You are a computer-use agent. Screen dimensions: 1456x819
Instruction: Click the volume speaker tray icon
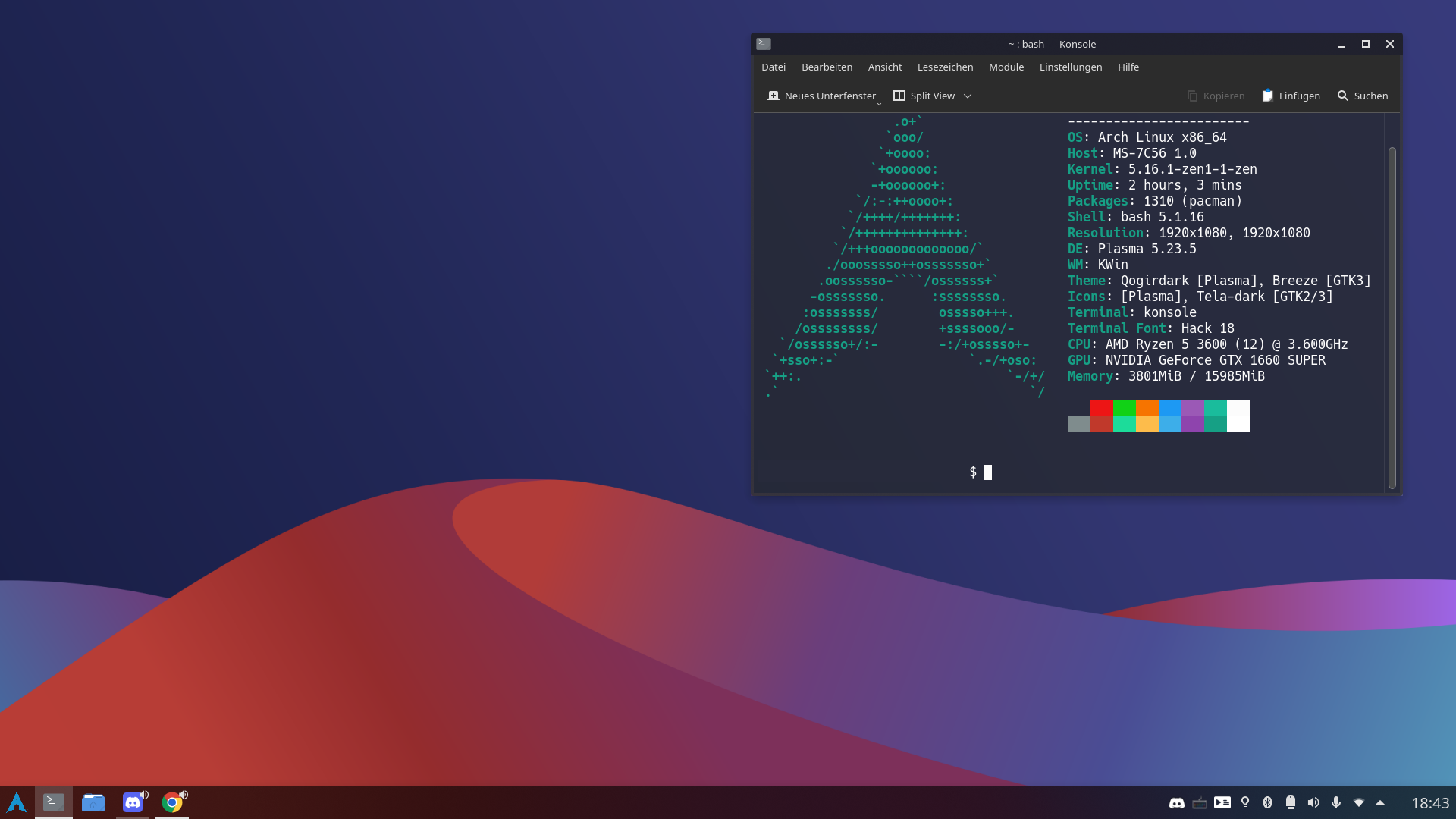pos(1313,802)
